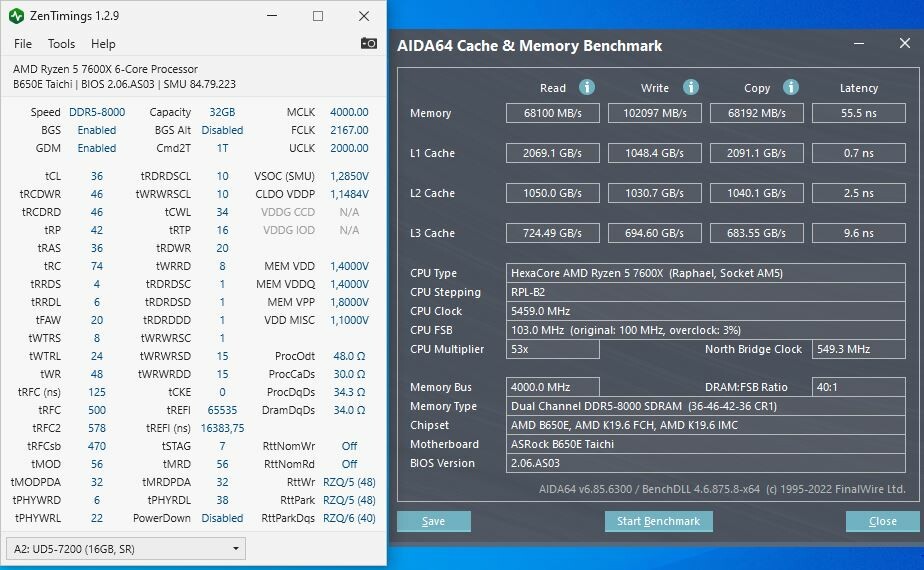Click the ProcOdt value 48.0 Ω
This screenshot has width=924, height=570.
349,356
